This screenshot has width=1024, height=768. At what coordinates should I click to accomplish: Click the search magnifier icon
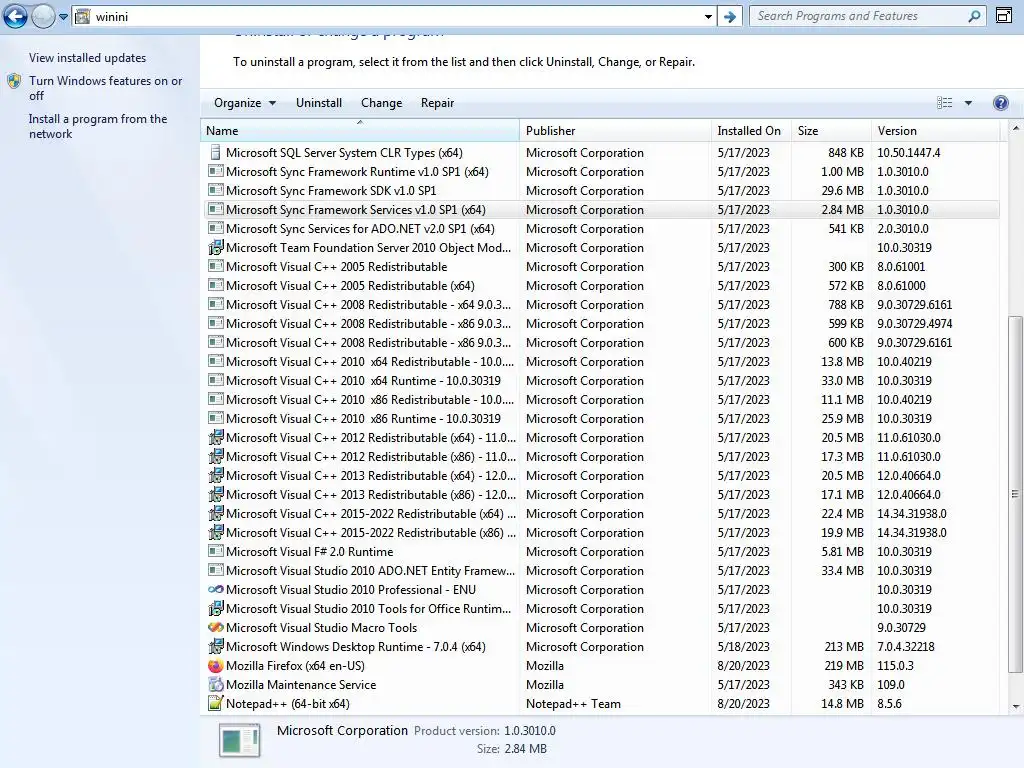974,16
